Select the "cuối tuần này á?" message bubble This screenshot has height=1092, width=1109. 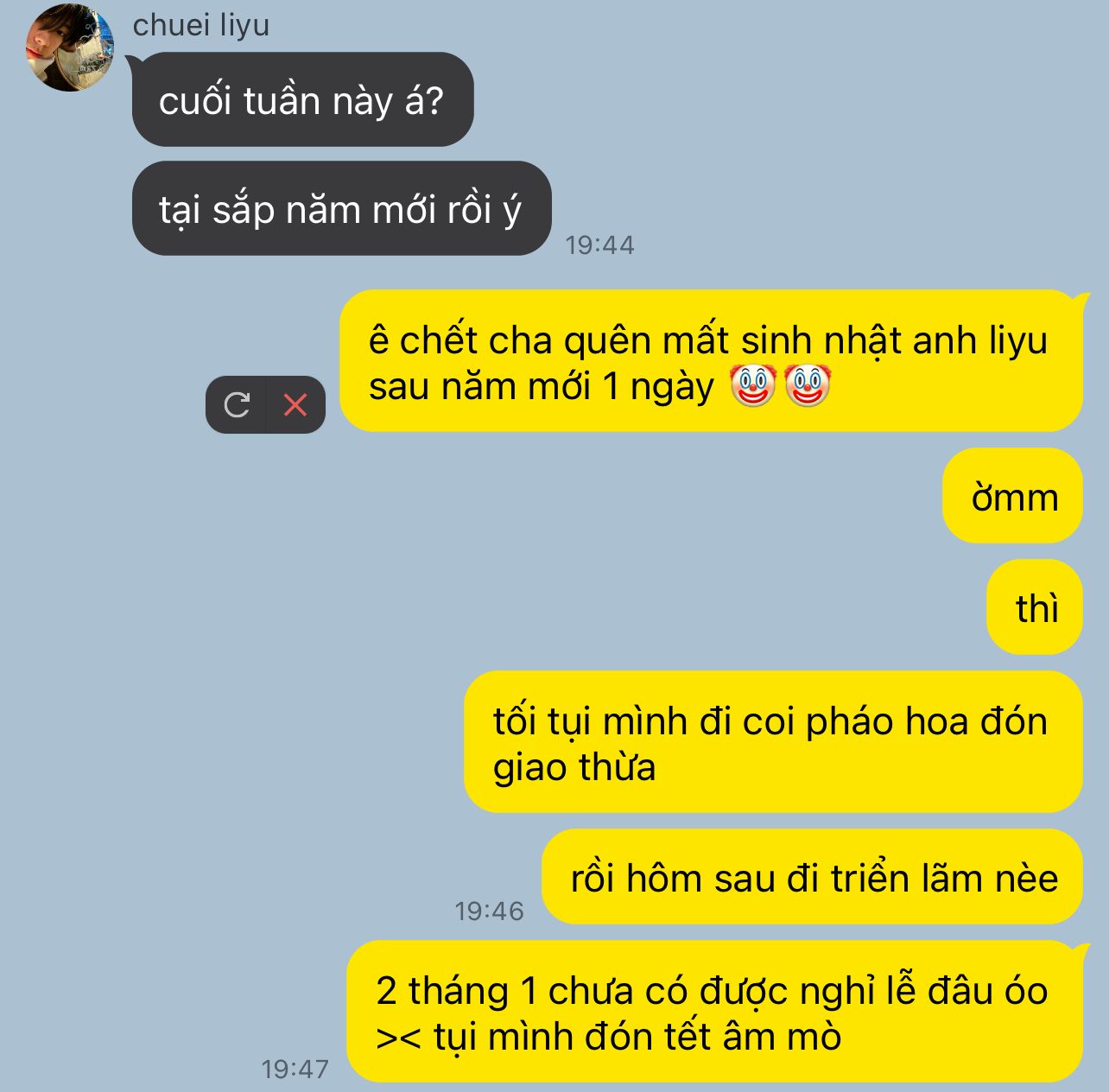coord(302,99)
